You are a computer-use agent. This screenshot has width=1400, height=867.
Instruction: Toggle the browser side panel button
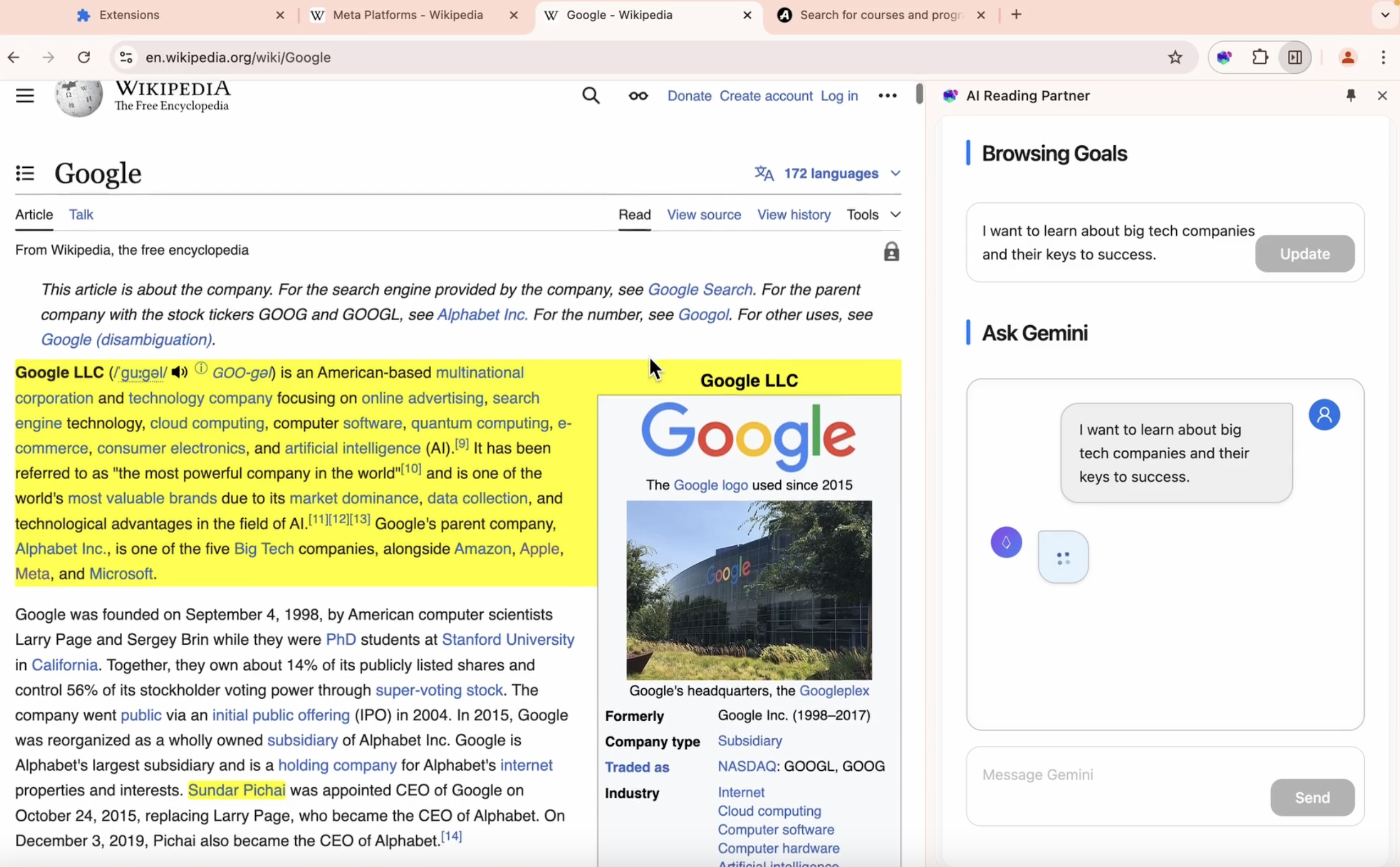1294,57
